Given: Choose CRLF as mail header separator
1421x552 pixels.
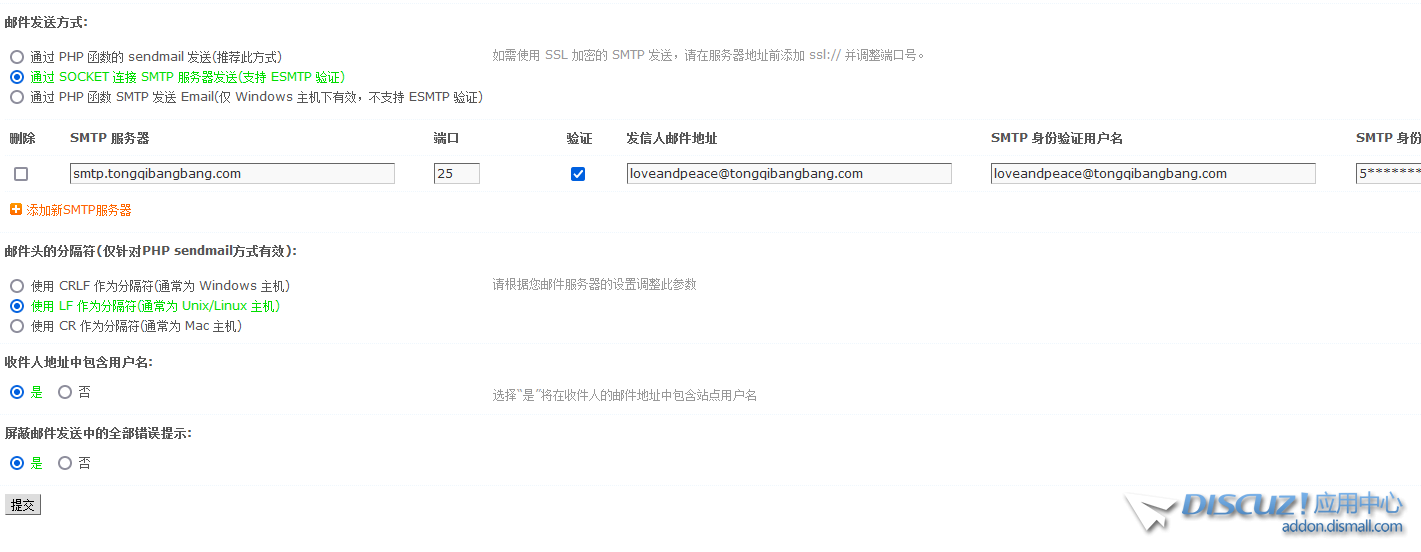Looking at the screenshot, I should (17, 286).
